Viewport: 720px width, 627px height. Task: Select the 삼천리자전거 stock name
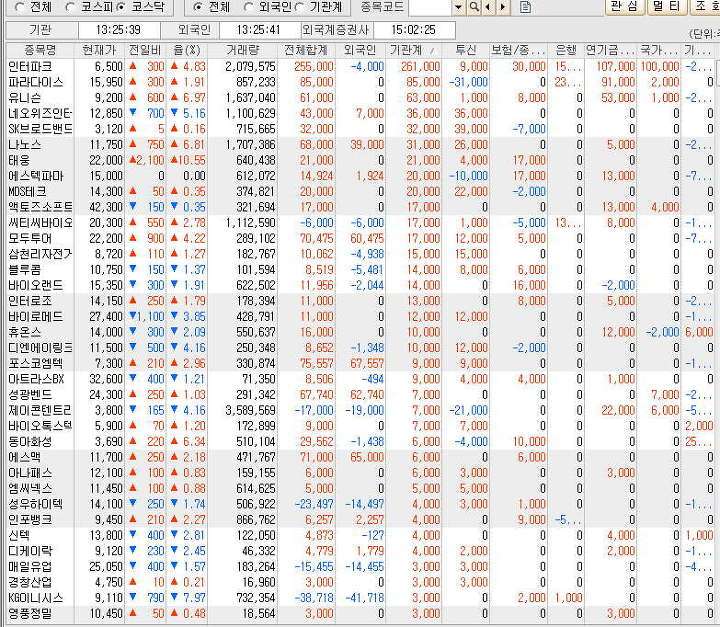click(40, 254)
